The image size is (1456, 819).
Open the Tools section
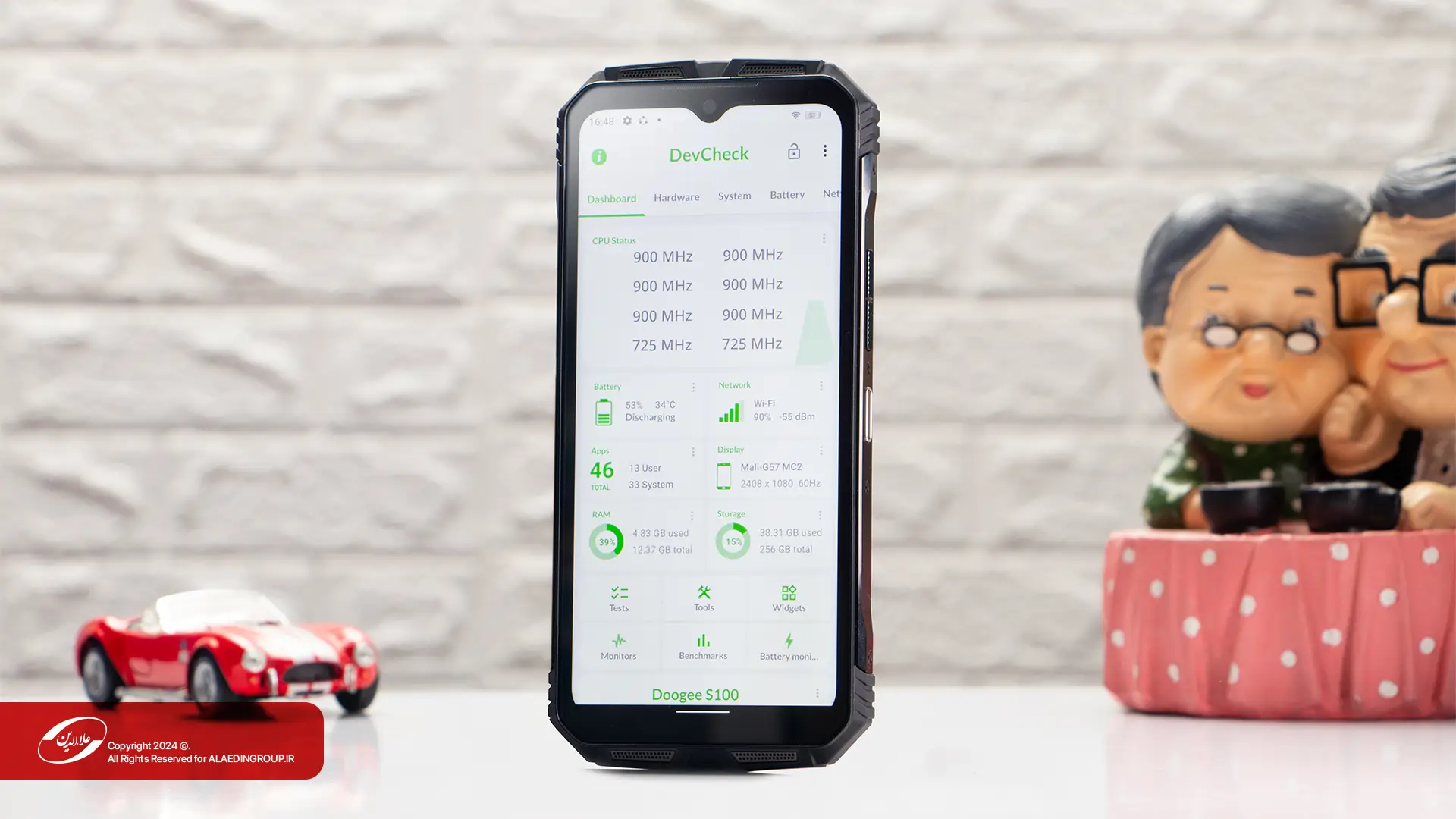coord(703,597)
